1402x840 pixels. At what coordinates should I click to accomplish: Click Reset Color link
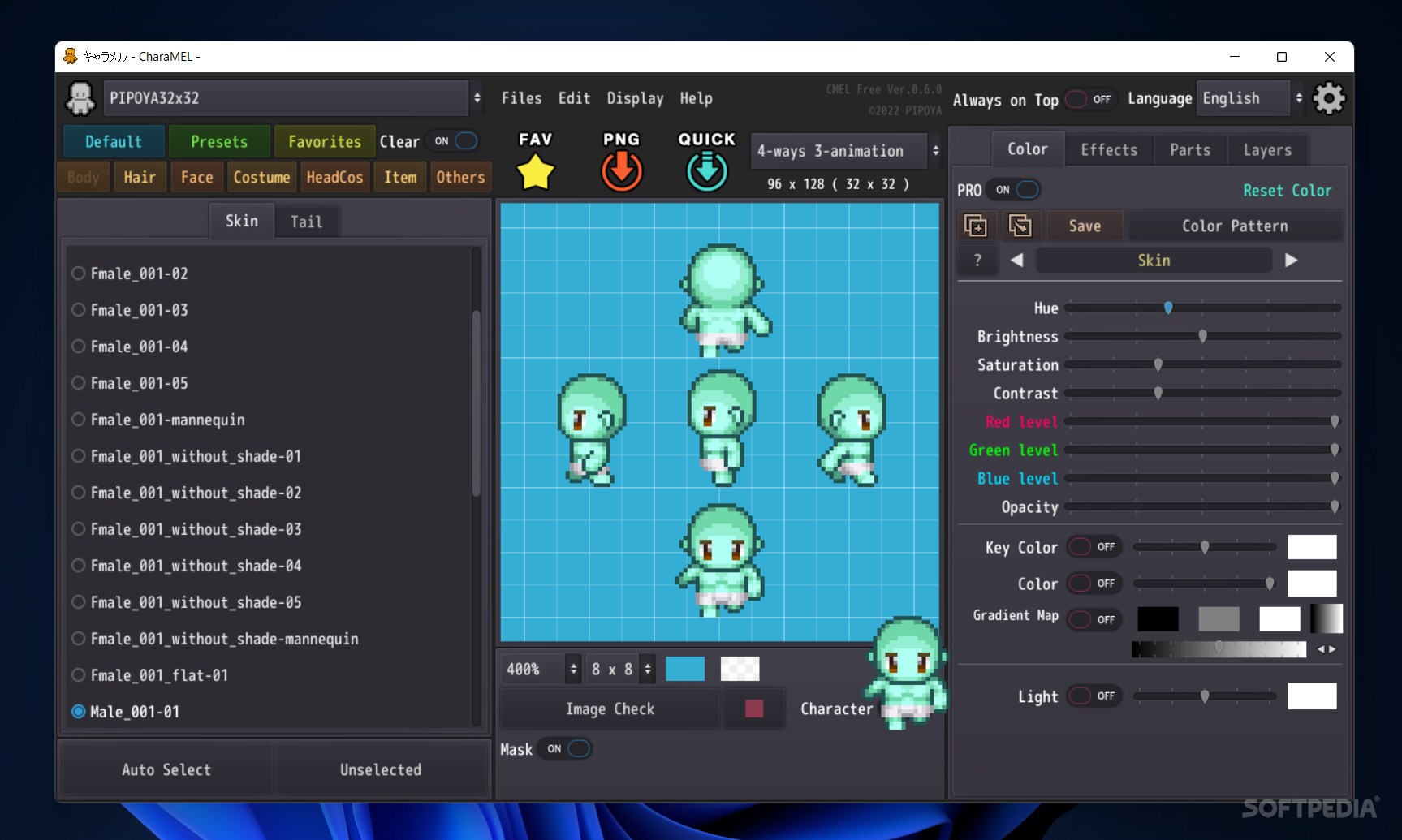[1287, 190]
